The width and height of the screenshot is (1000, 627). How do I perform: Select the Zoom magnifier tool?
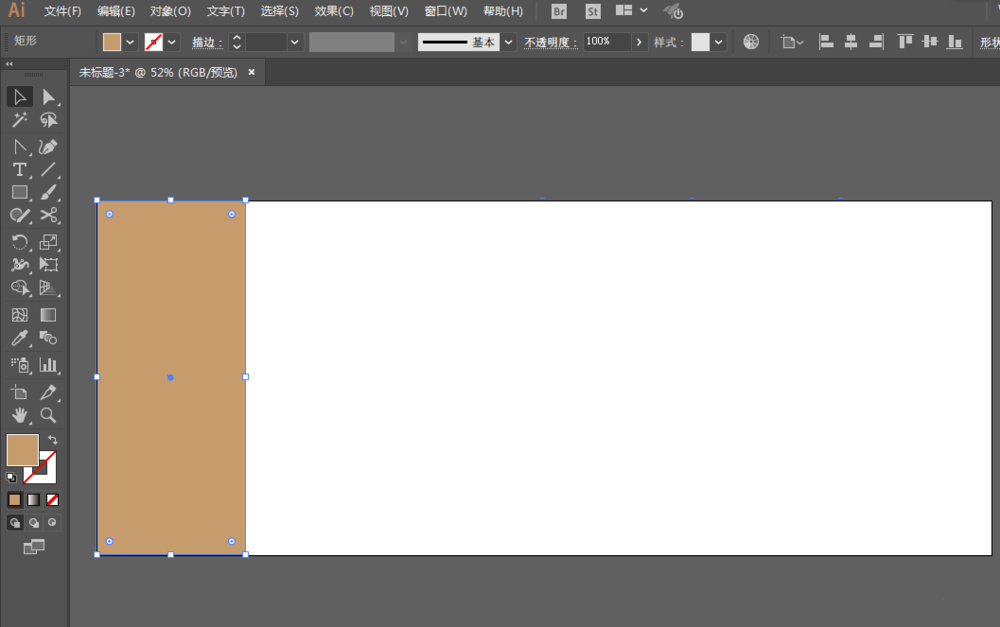pyautogui.click(x=48, y=415)
